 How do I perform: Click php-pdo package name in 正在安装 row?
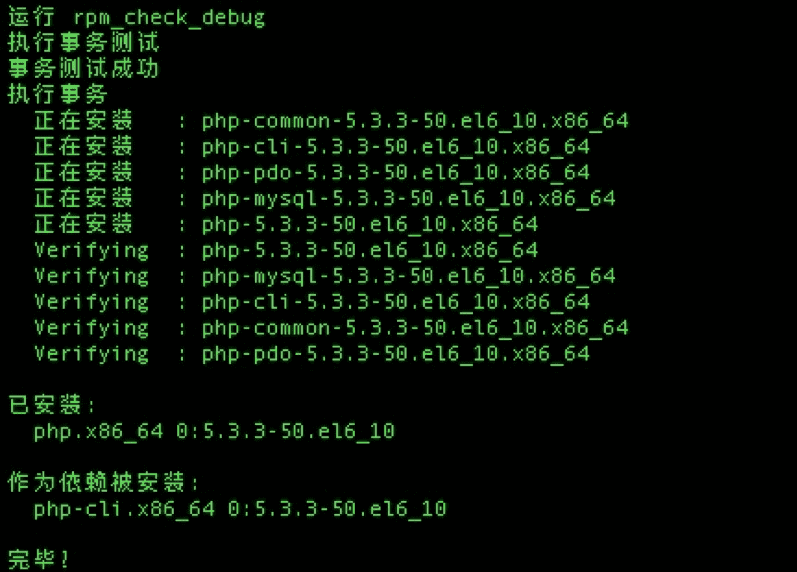pyautogui.click(x=395, y=173)
